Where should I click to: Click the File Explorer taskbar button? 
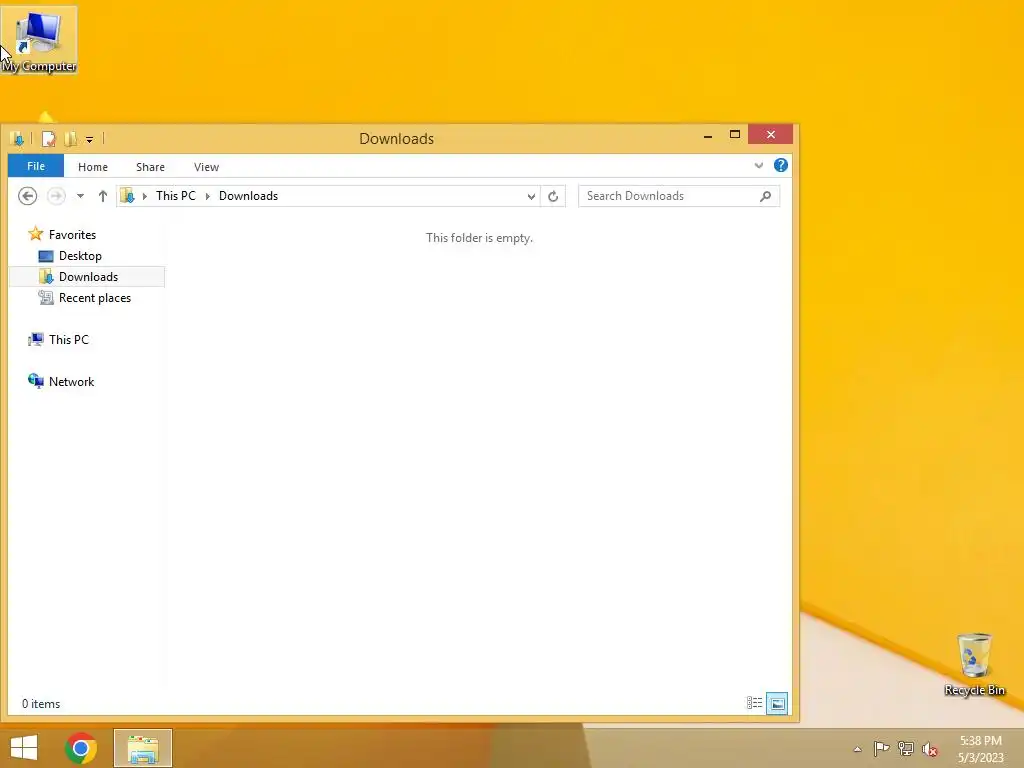(x=143, y=748)
